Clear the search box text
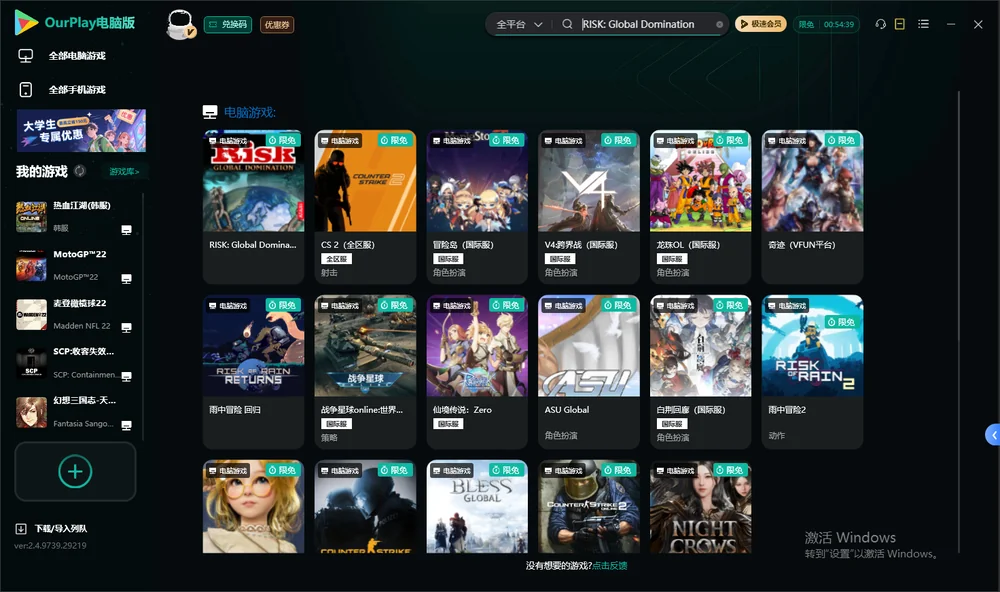 point(719,24)
